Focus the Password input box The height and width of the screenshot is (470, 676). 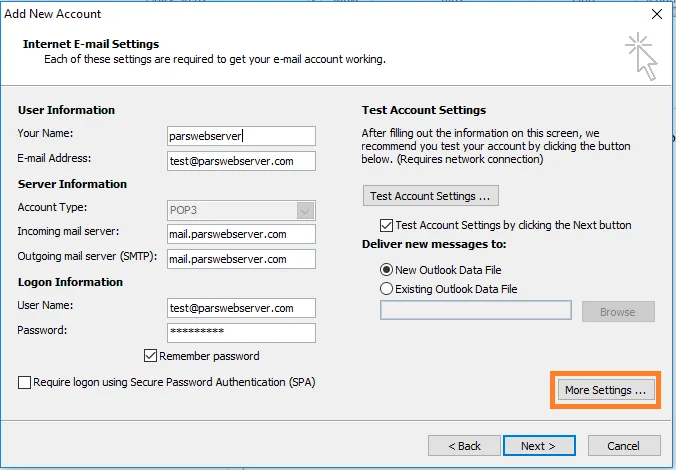[241, 332]
